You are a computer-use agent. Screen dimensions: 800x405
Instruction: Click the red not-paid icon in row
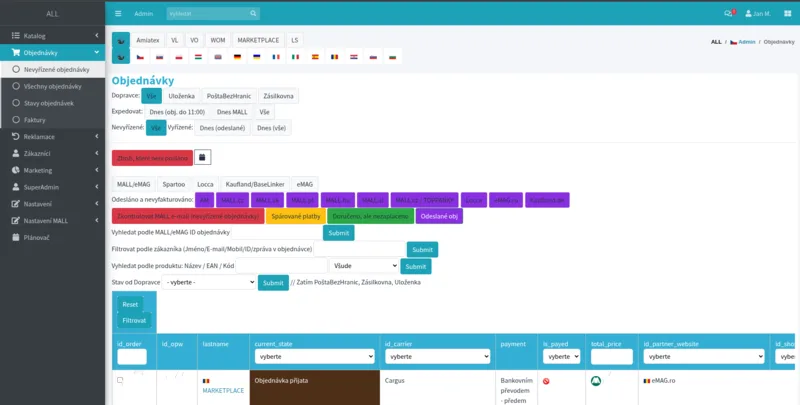point(546,381)
